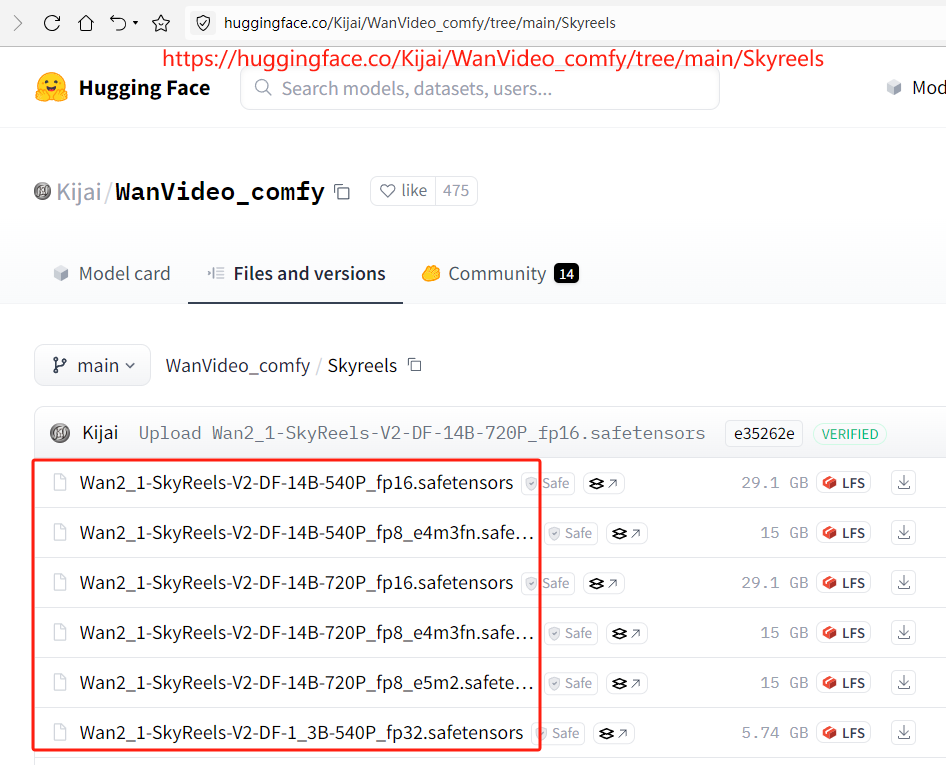Click the undo closed tab icon
The image size is (946, 765).
[118, 24]
